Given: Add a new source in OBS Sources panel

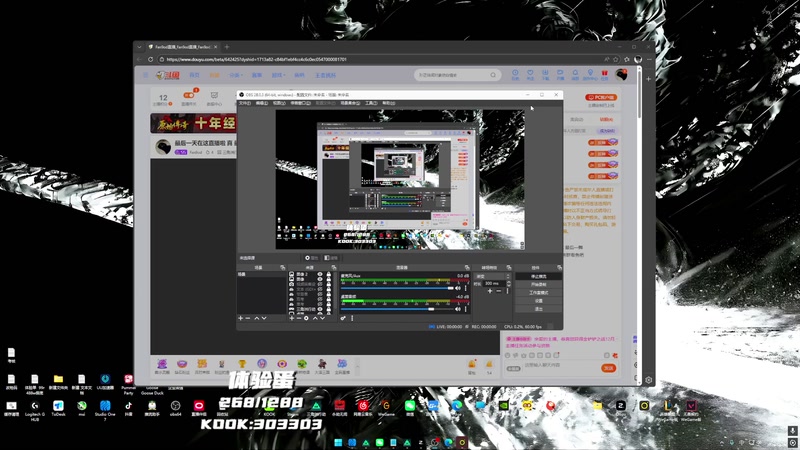Looking at the screenshot, I should click(292, 318).
